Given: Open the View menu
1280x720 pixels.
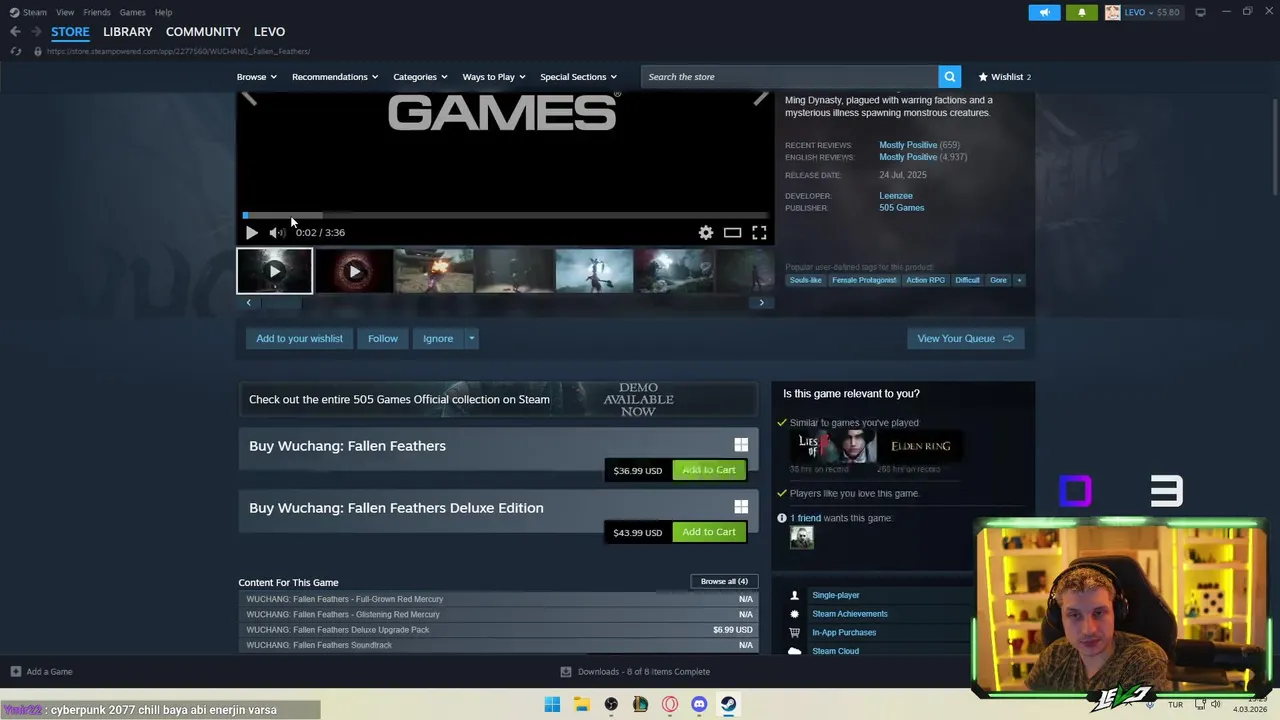Looking at the screenshot, I should (x=65, y=12).
